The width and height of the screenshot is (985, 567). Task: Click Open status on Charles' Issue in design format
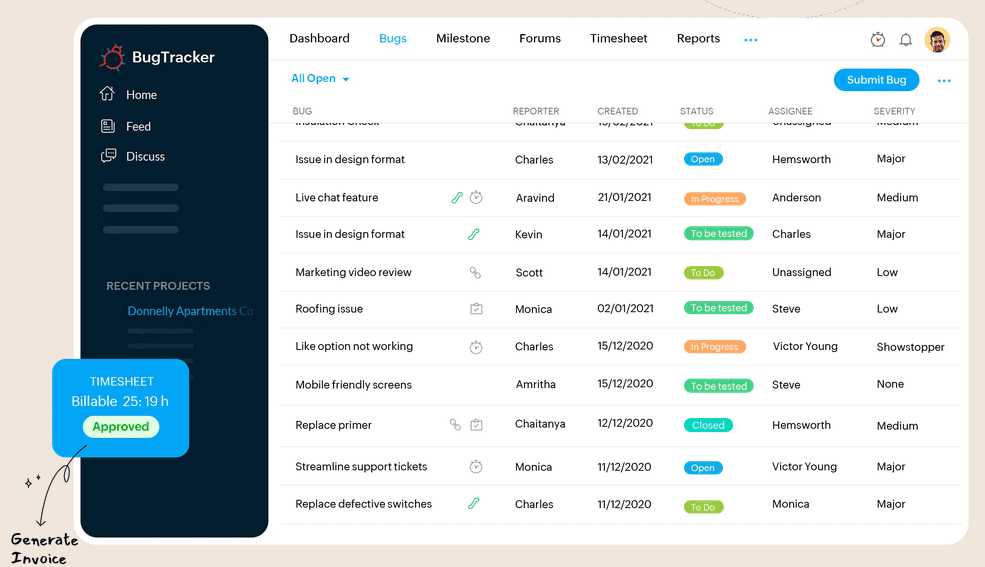pyautogui.click(x=703, y=159)
